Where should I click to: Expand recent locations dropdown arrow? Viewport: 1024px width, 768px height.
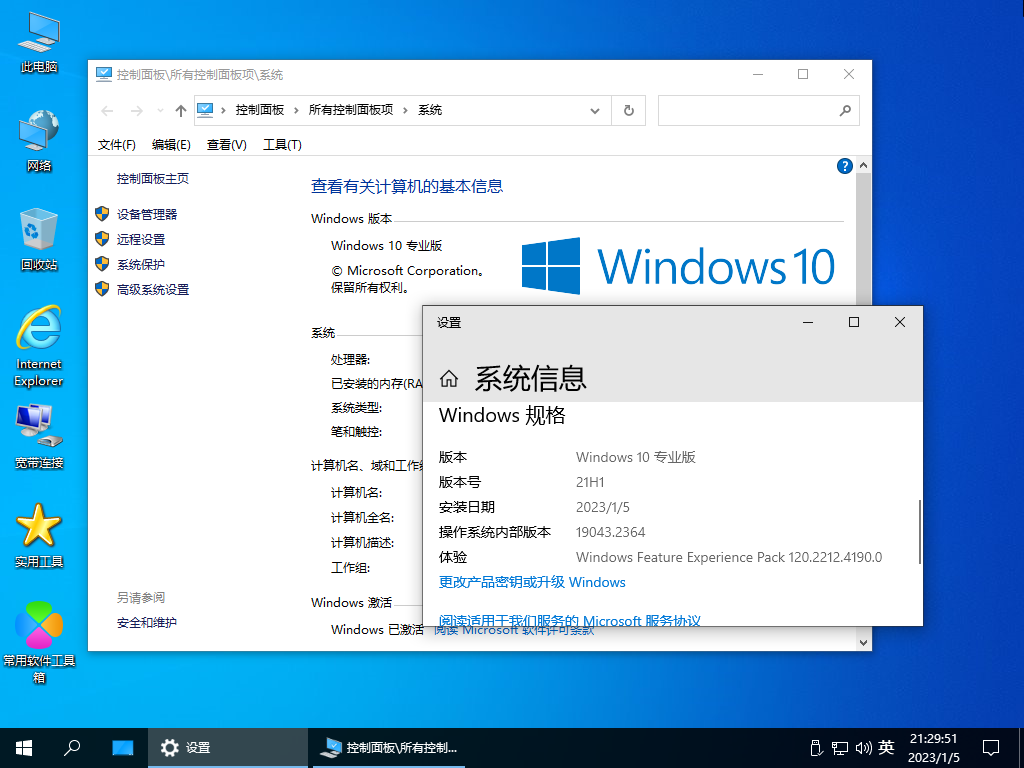pyautogui.click(x=160, y=111)
